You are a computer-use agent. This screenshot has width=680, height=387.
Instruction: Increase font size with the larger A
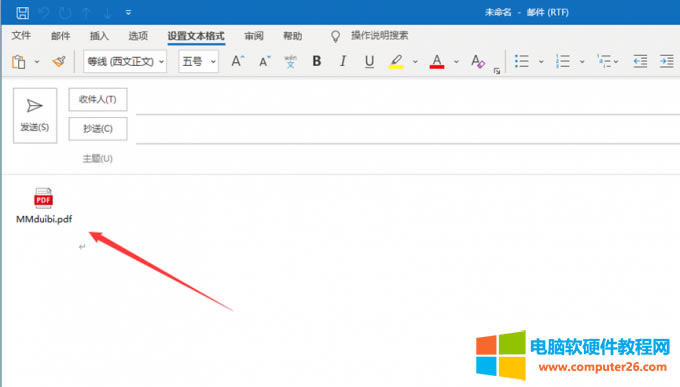pyautogui.click(x=237, y=61)
